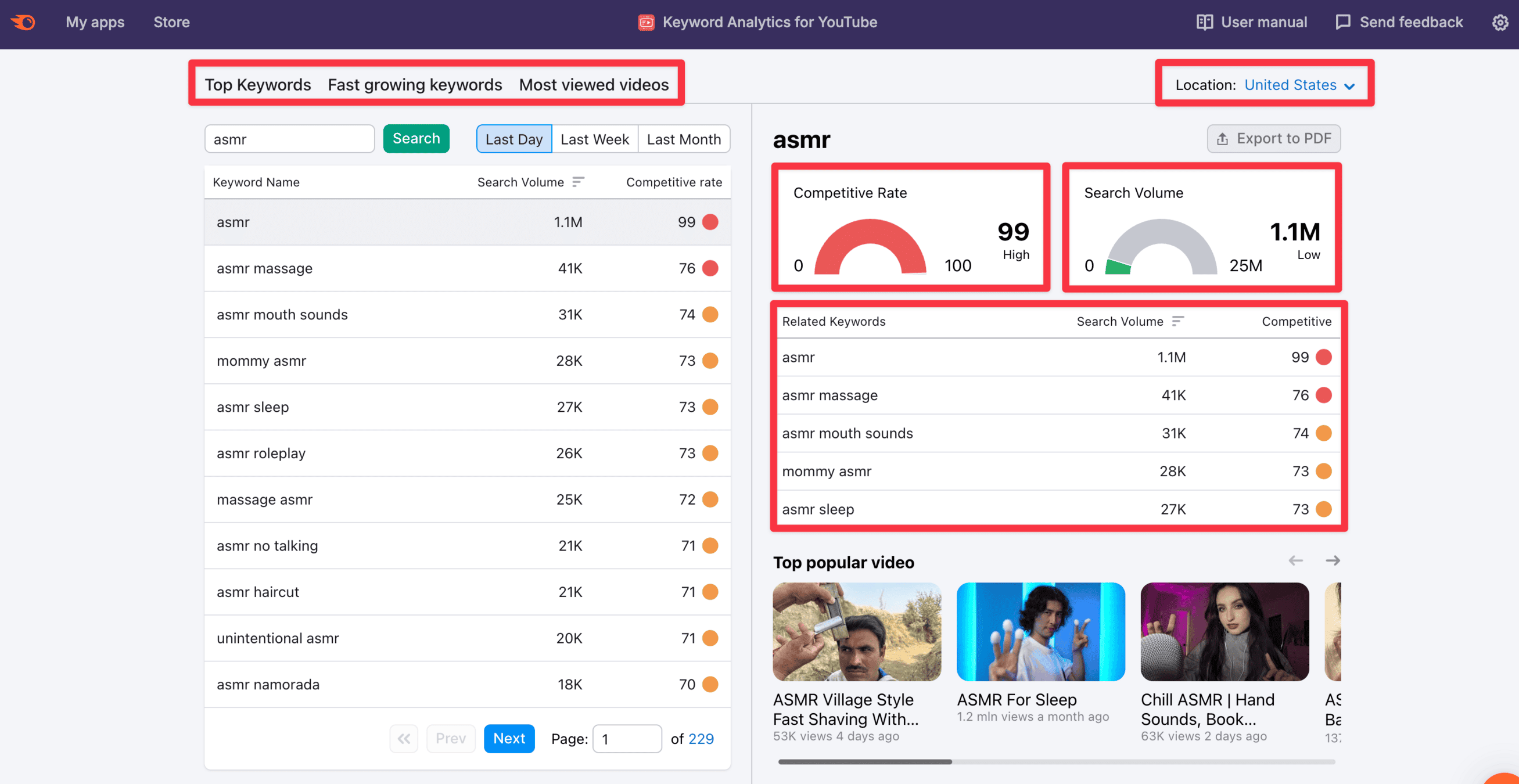This screenshot has width=1519, height=784.
Task: Show next popular videos arrow
Action: pos(1333,560)
